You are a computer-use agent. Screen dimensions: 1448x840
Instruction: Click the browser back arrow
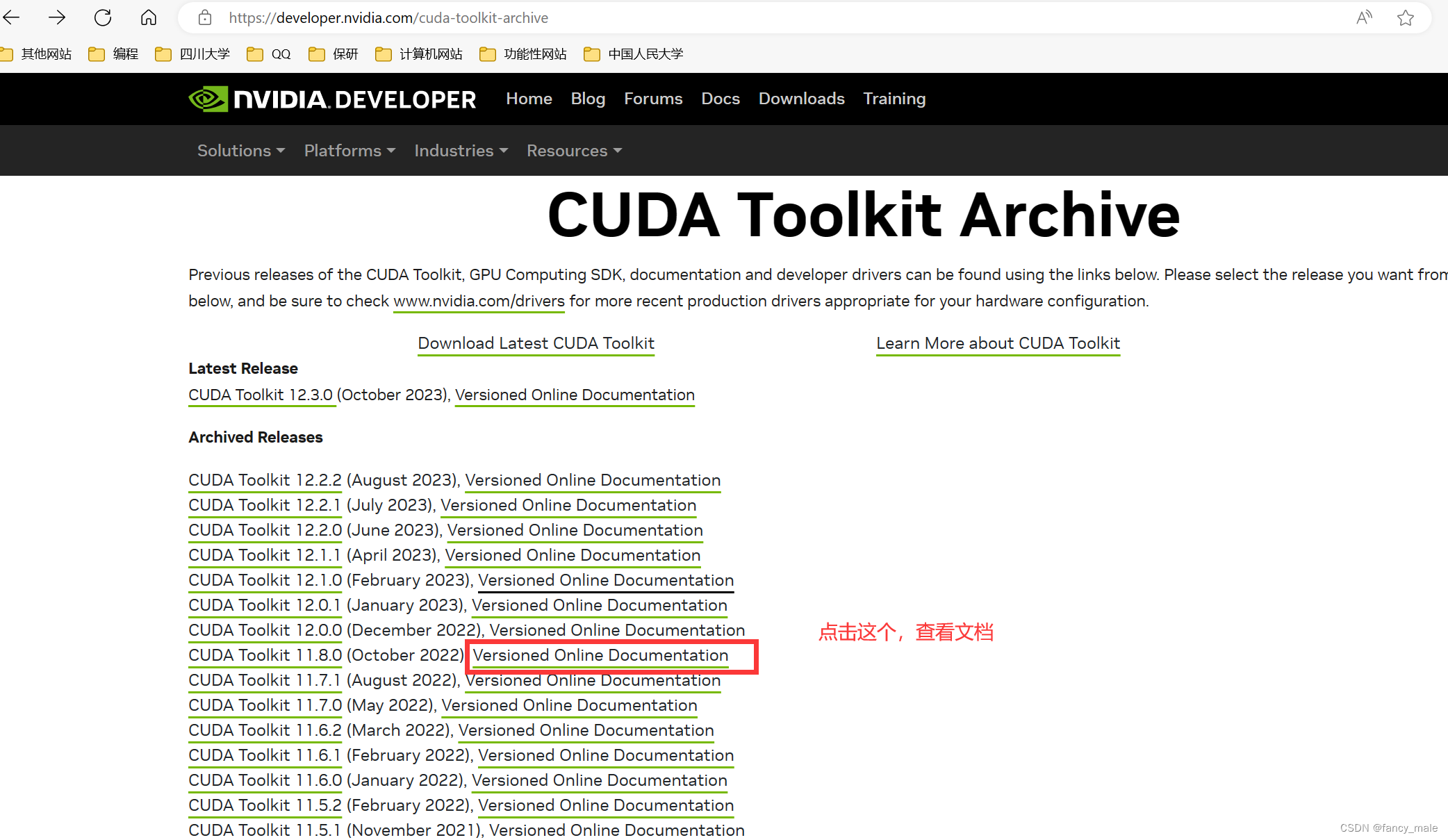coord(12,17)
